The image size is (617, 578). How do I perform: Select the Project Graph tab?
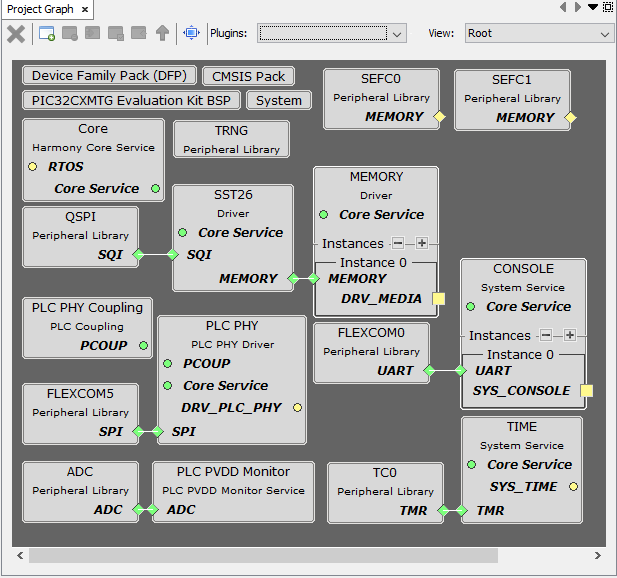coord(39,9)
